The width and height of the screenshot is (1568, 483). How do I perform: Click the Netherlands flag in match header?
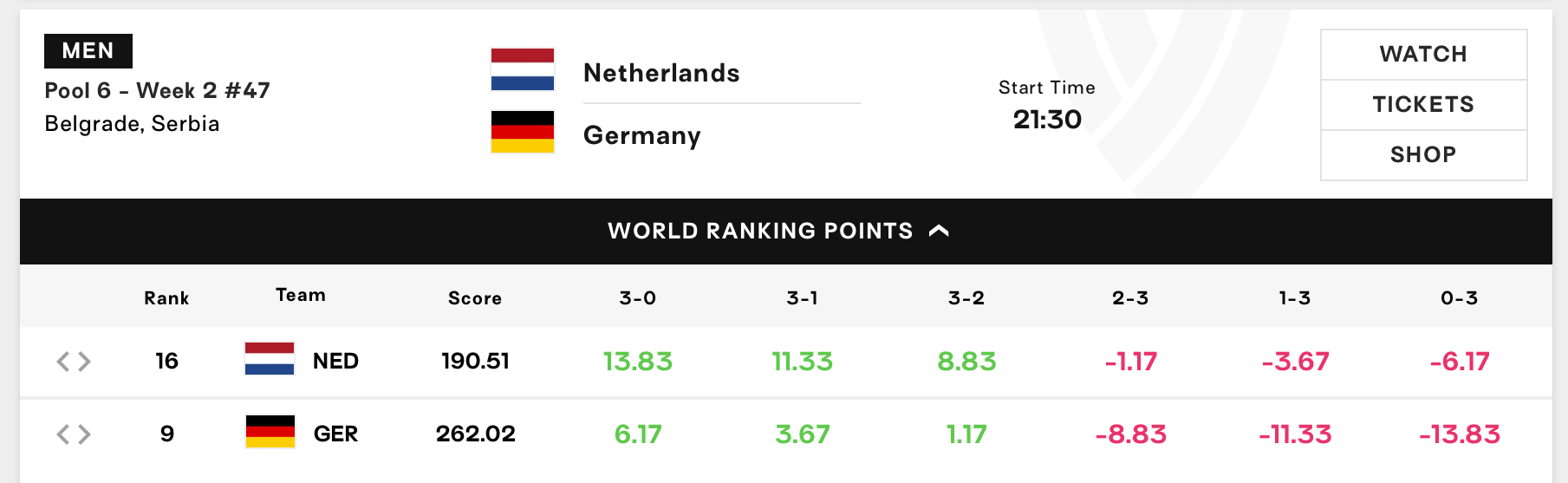click(523, 69)
